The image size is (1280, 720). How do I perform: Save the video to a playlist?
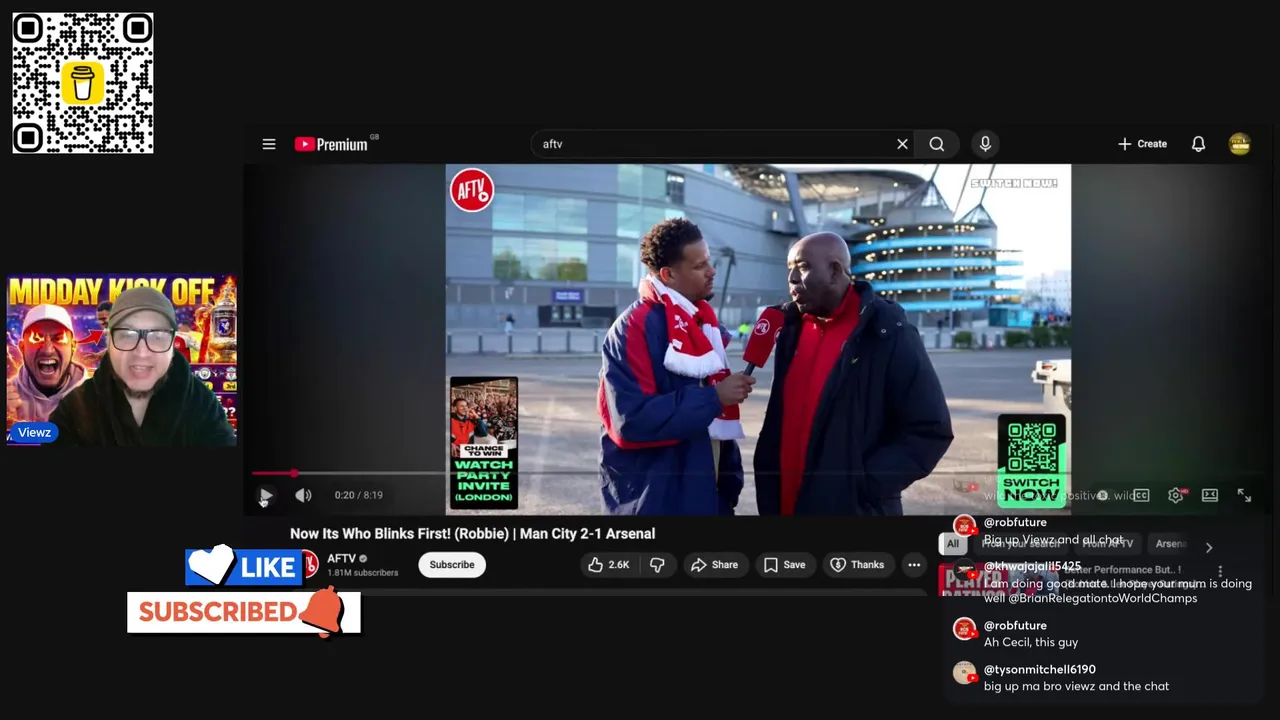784,565
